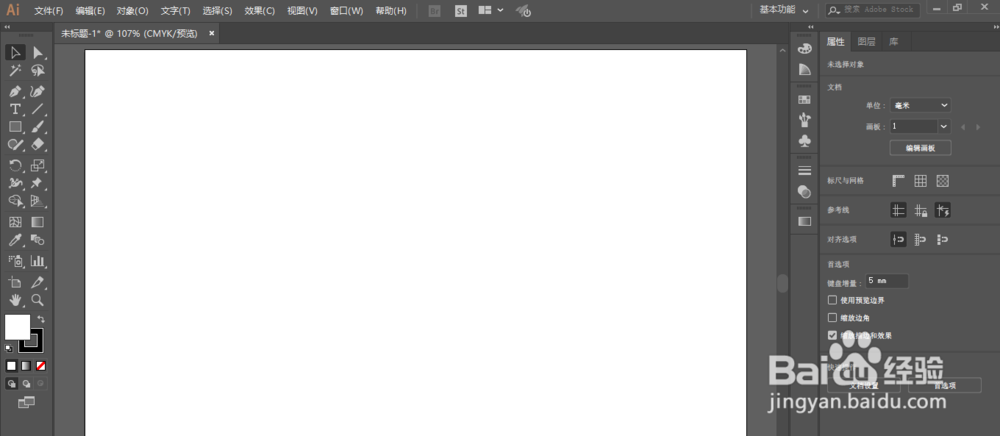Click the Bridge (Br) icon
Viewport: 1000px width, 436px height.
pyautogui.click(x=435, y=11)
